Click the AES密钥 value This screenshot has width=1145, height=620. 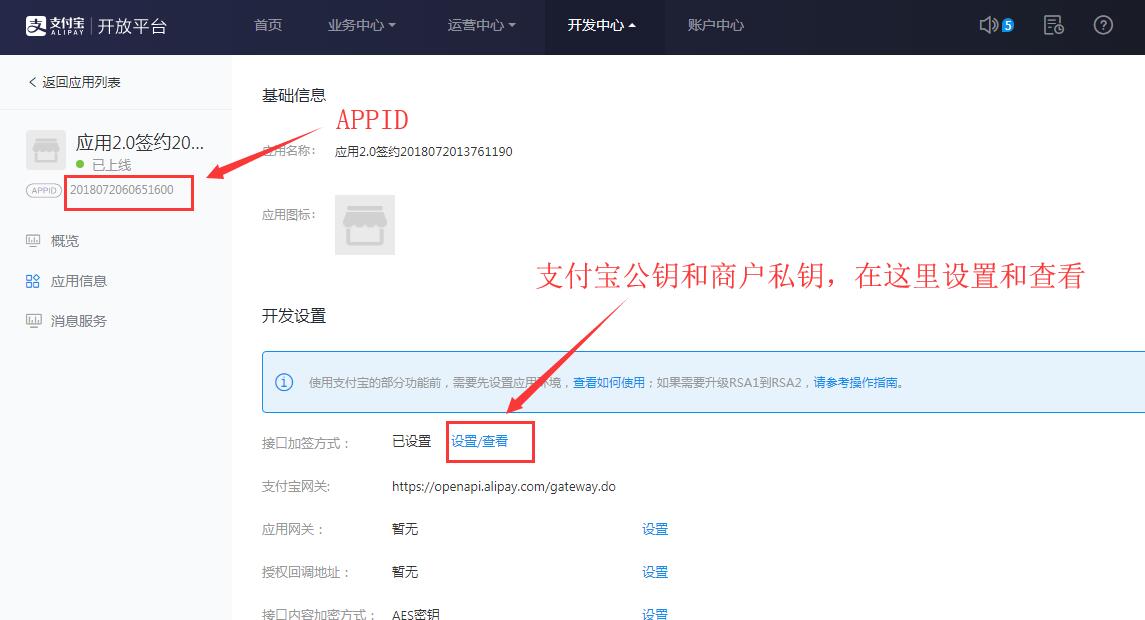pos(416,614)
